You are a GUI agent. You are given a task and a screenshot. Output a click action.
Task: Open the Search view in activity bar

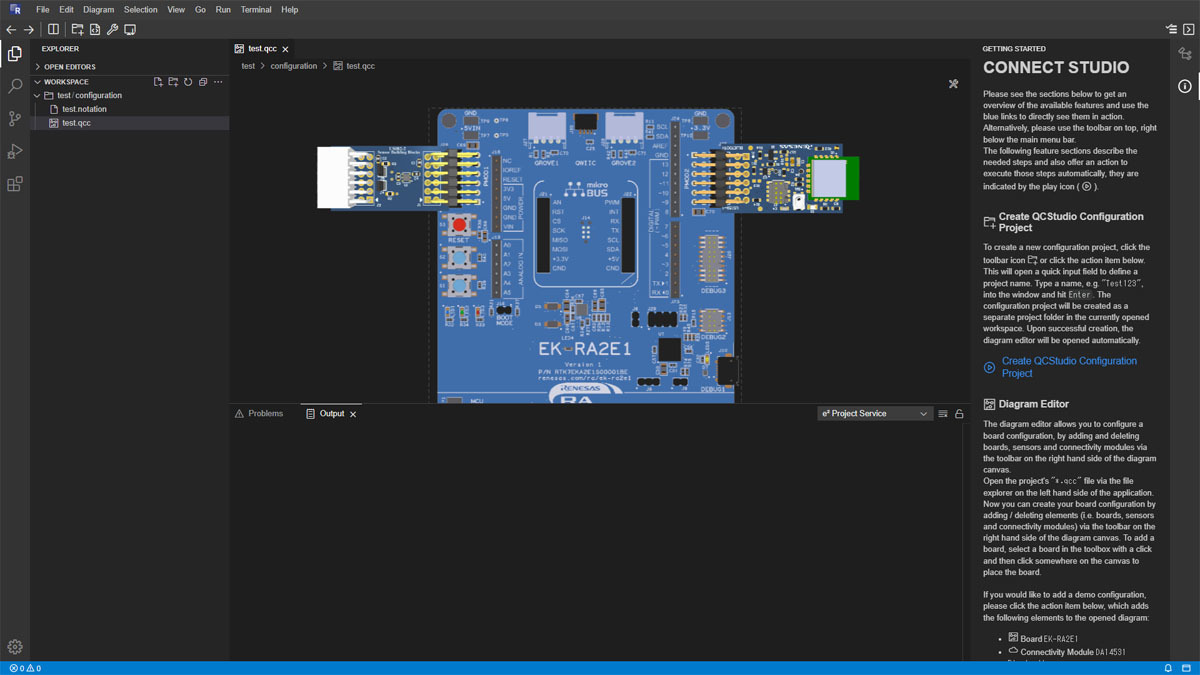[15, 87]
